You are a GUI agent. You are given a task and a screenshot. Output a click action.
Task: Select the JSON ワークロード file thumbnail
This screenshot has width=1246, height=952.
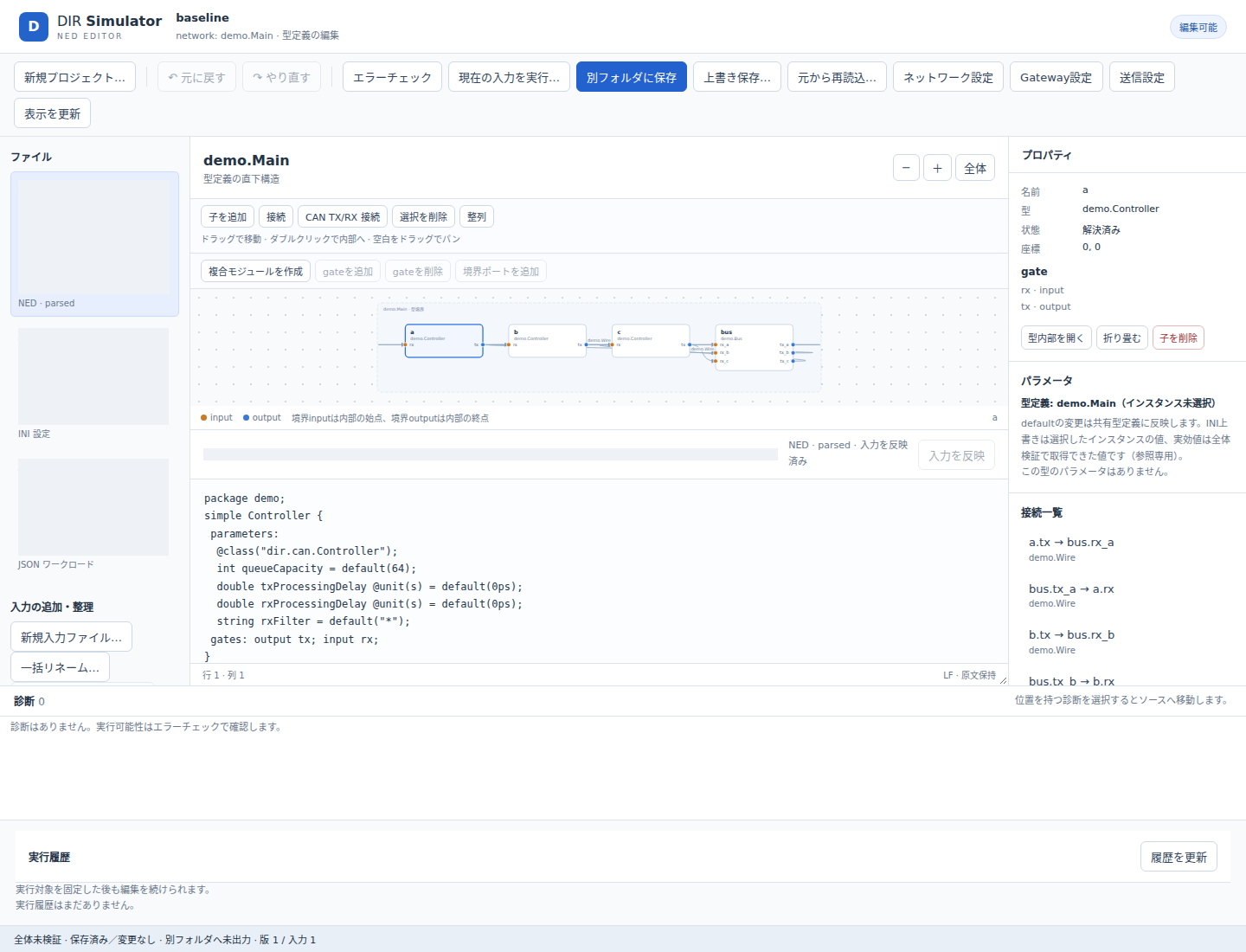pos(94,514)
